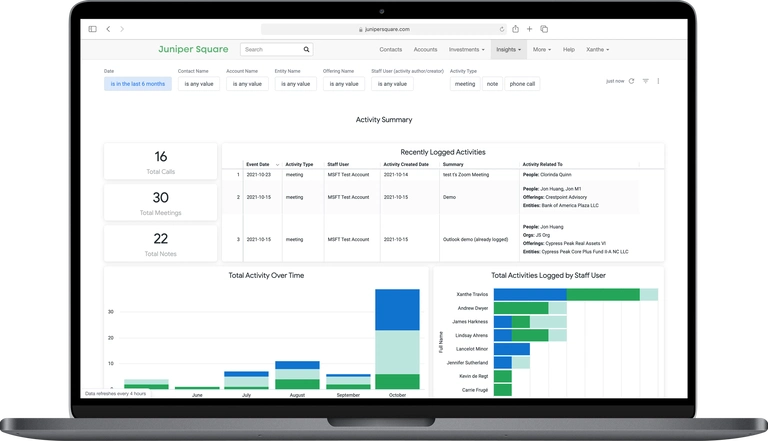Toggle the 'meeting' activity type filter

[465, 84]
